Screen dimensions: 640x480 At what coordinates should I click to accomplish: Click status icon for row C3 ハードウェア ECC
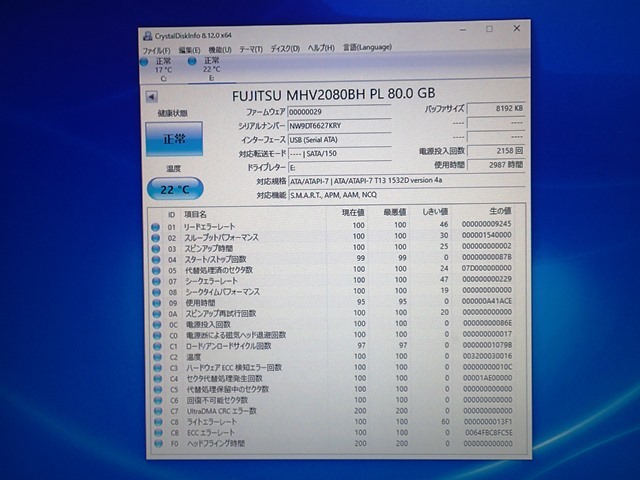tap(158, 368)
